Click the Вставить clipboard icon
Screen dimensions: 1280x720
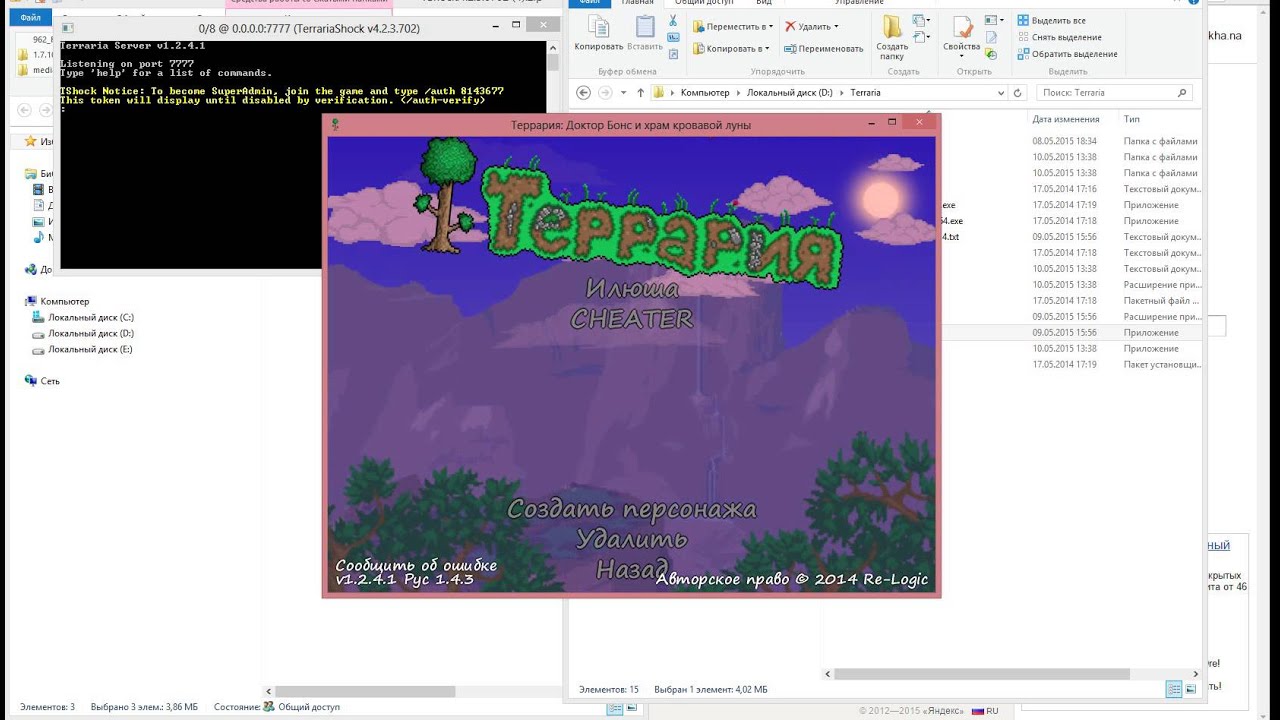coord(645,27)
